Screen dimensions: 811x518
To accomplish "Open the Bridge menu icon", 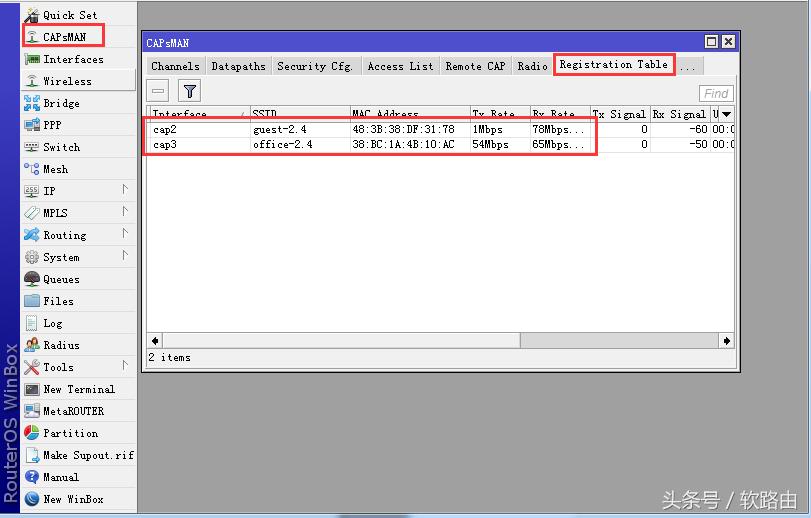I will click(x=32, y=103).
